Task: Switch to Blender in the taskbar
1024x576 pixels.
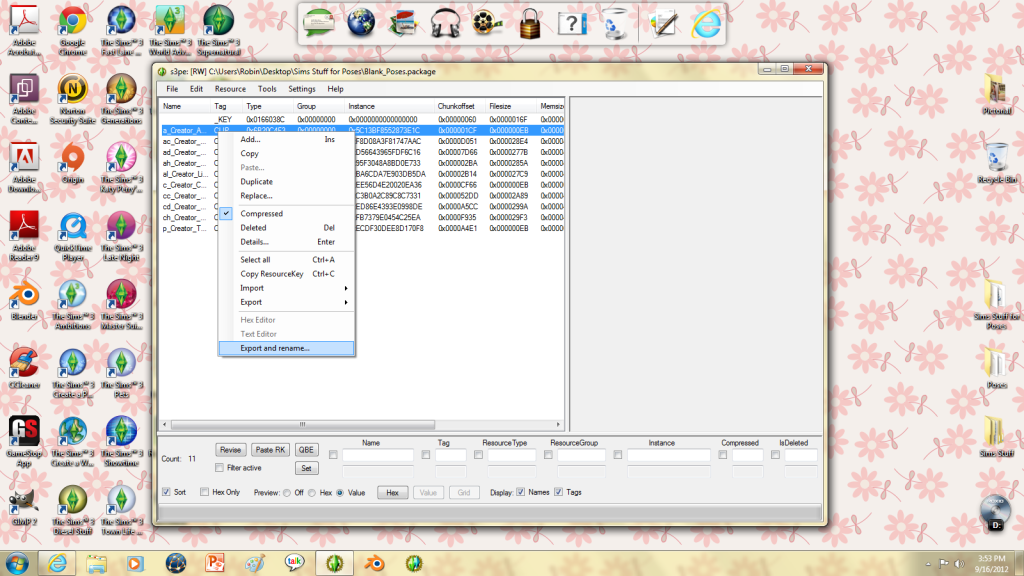Action: tap(374, 562)
